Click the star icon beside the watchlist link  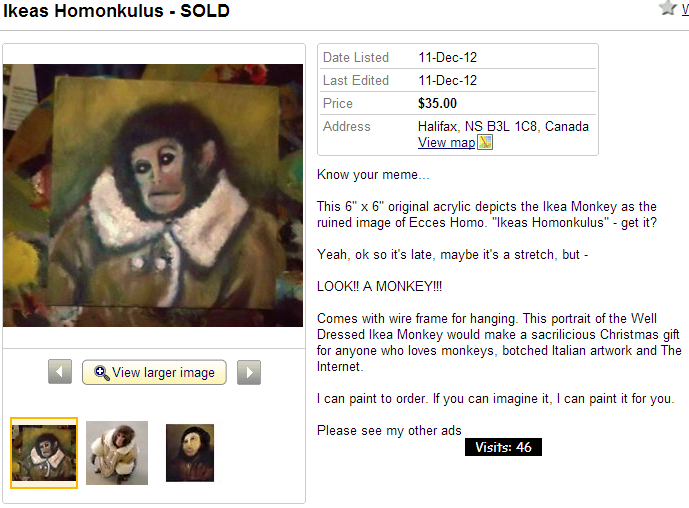(668, 8)
